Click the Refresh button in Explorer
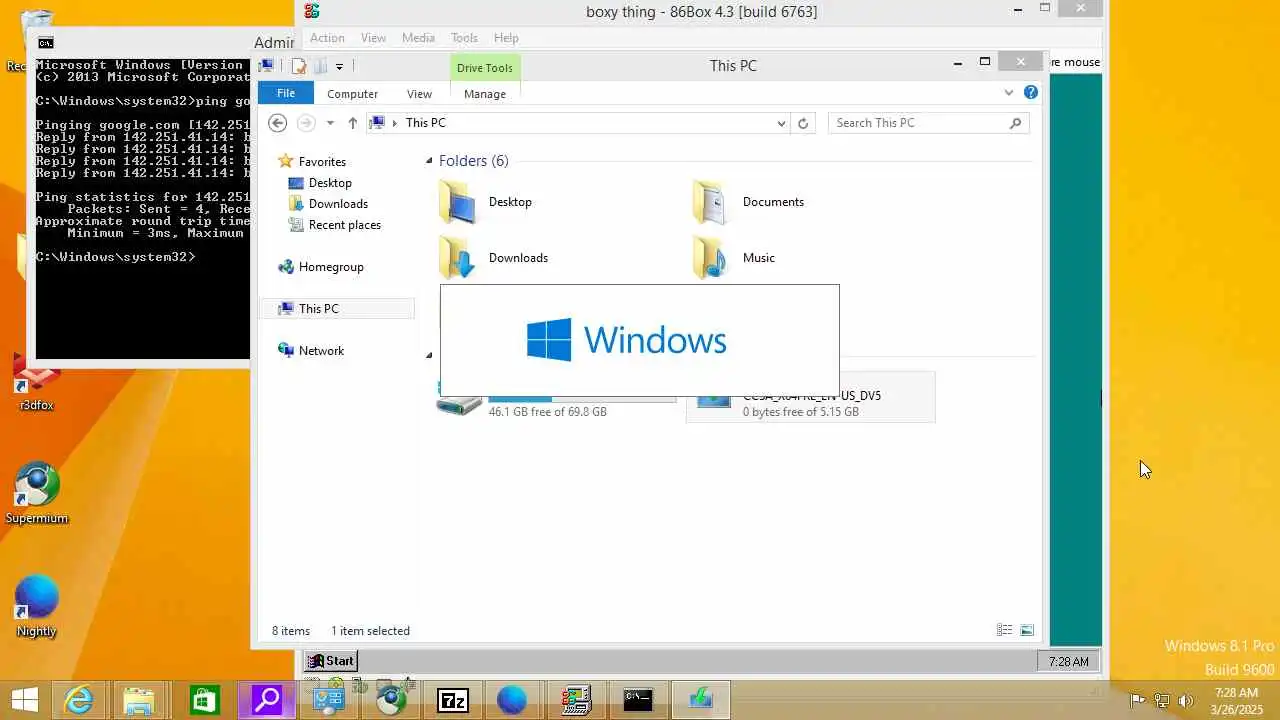This screenshot has height=720, width=1280. 802,123
